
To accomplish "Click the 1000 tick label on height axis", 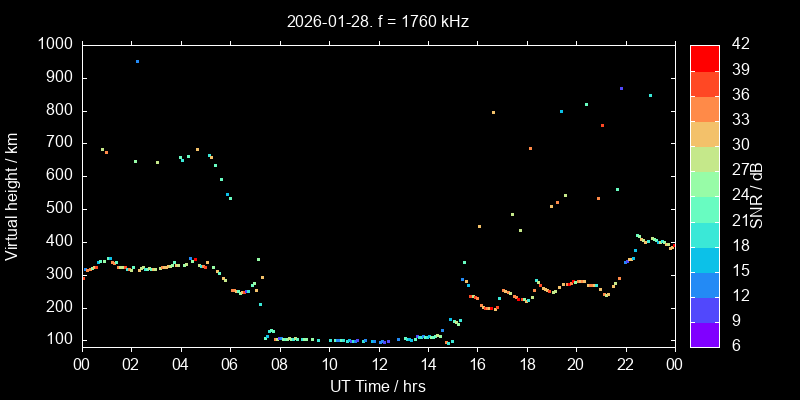I will (54, 45).
